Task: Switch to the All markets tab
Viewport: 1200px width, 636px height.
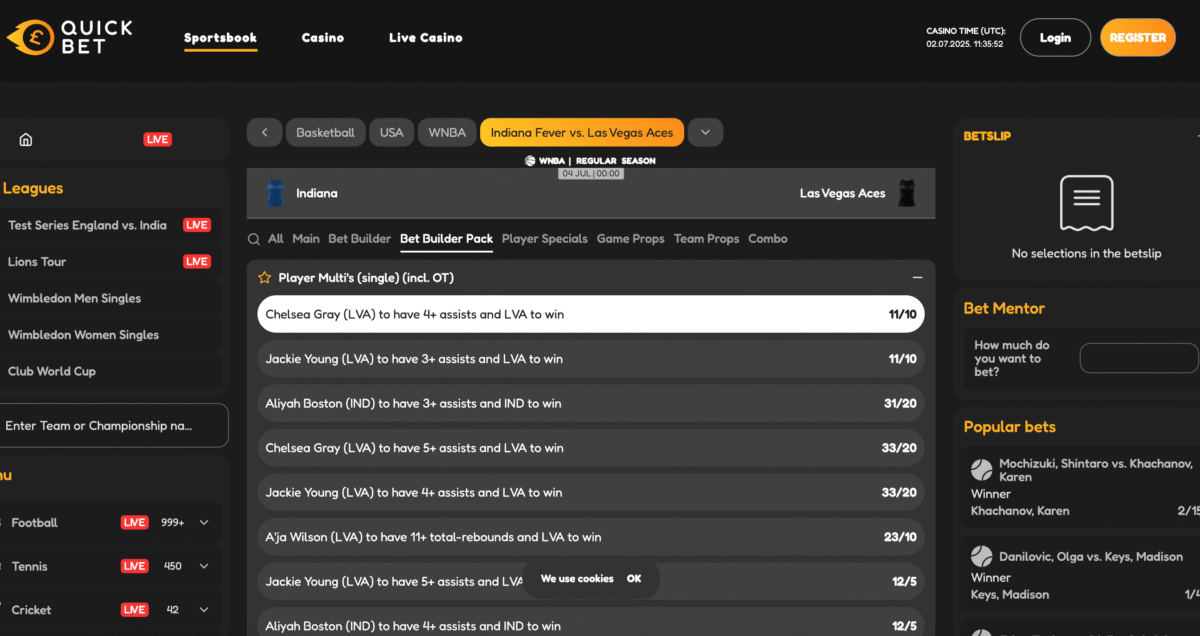Action: (x=276, y=239)
